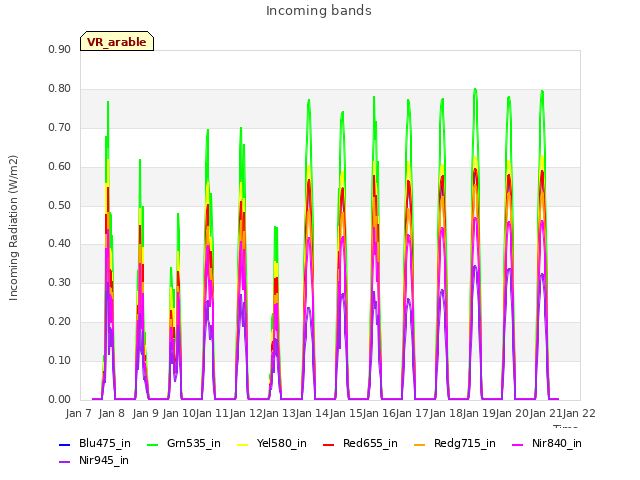
Task: Toggle the Blu475_in legend label
Action: (x=105, y=444)
